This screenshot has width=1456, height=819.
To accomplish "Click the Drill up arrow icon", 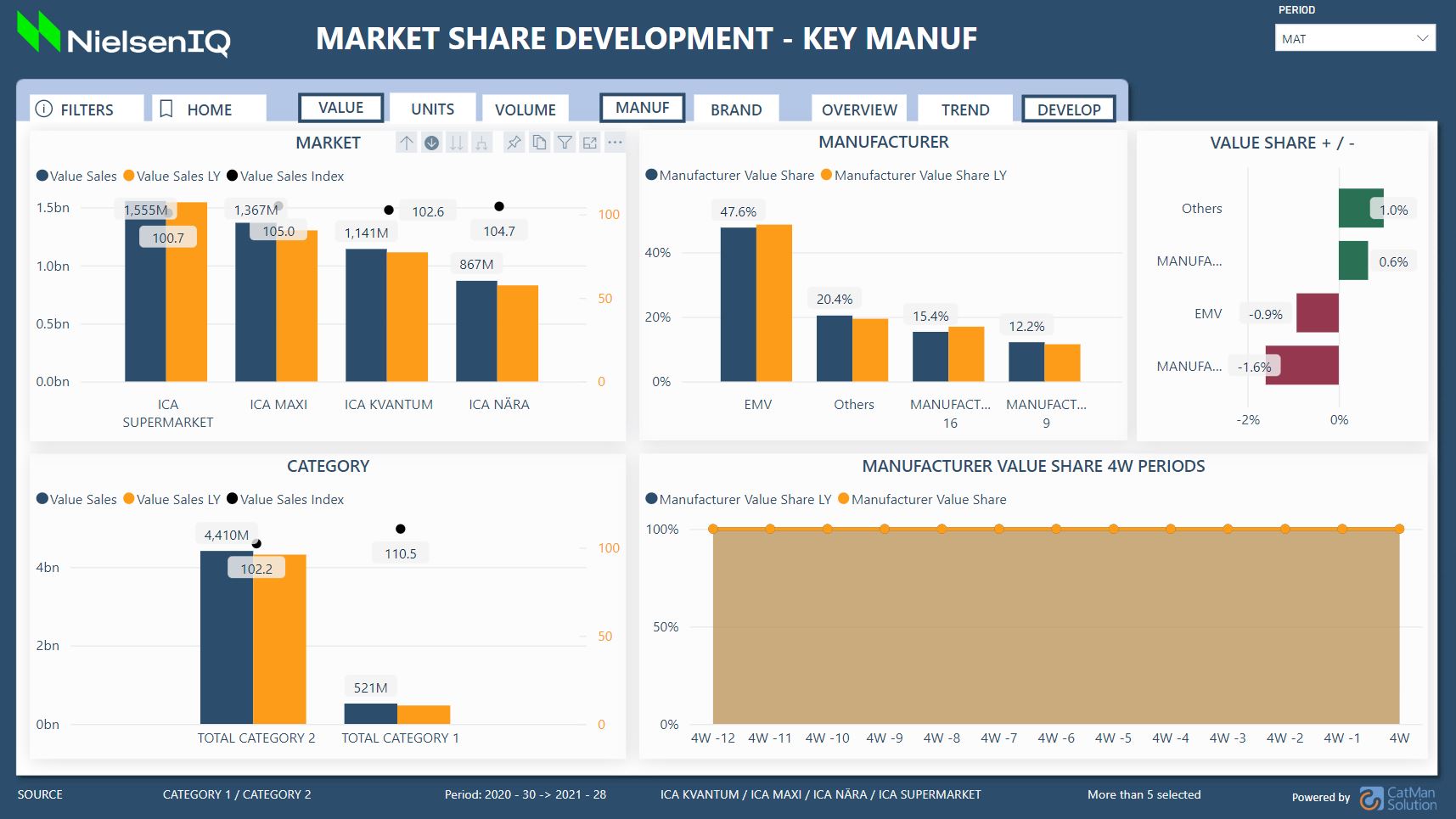I will click(406, 143).
